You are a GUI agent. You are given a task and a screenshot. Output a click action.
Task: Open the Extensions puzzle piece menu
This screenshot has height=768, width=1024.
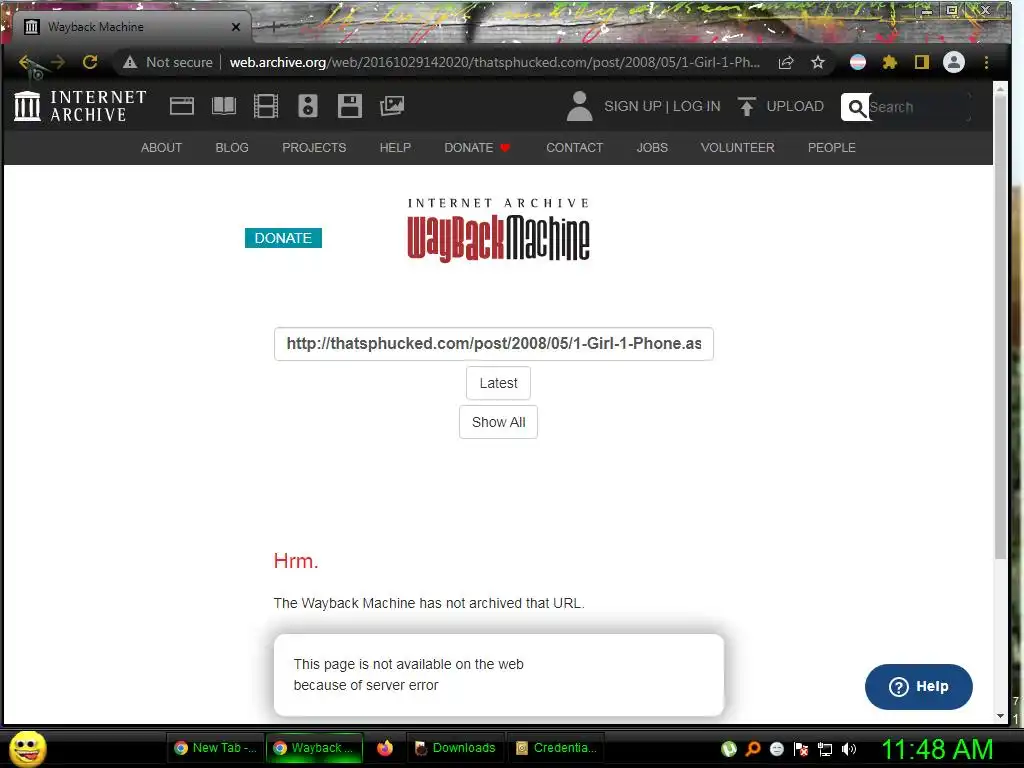[889, 62]
